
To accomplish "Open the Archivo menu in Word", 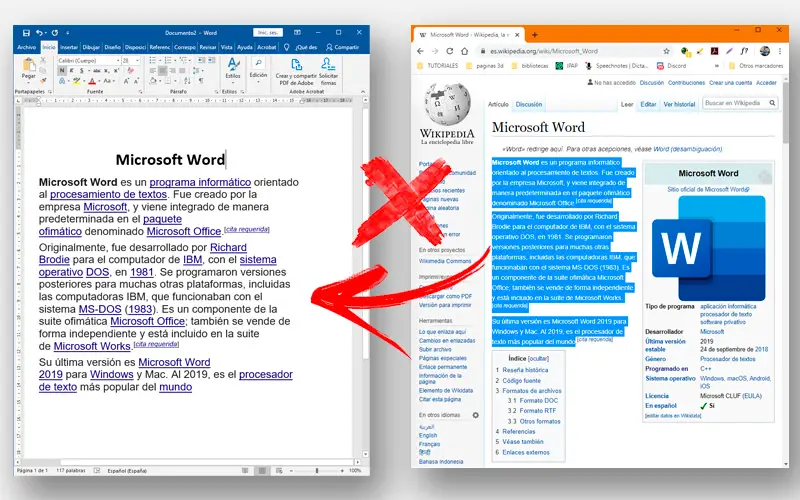I will pos(27,47).
